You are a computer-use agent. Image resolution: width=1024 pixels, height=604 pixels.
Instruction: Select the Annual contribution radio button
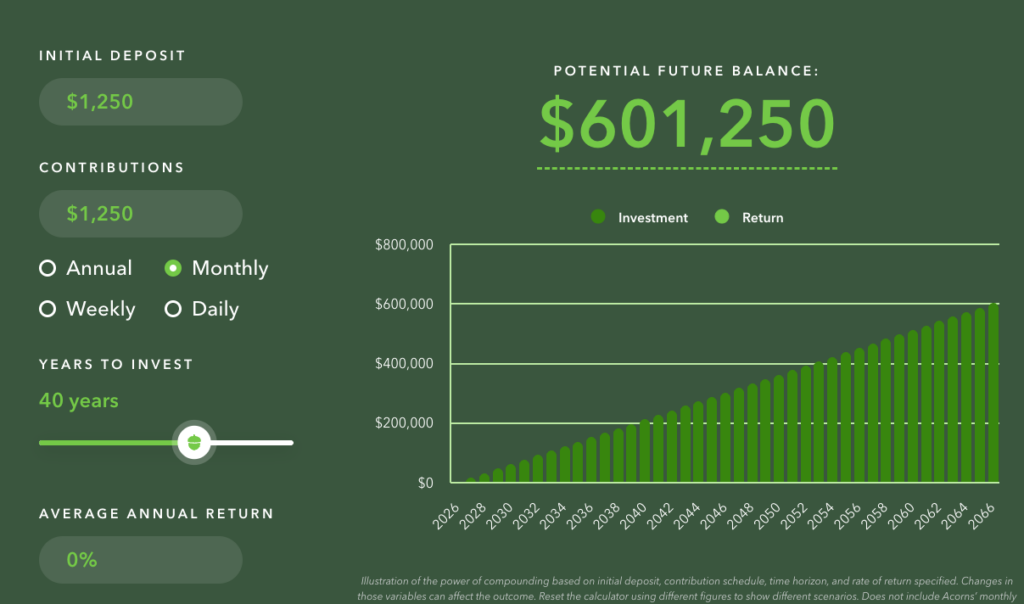pos(47,269)
